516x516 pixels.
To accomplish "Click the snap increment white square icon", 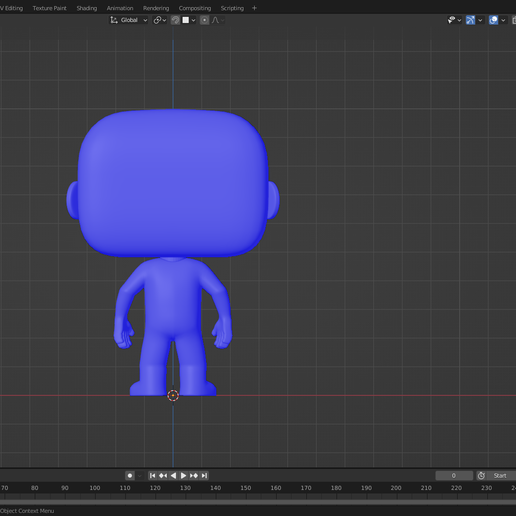I will [186, 20].
